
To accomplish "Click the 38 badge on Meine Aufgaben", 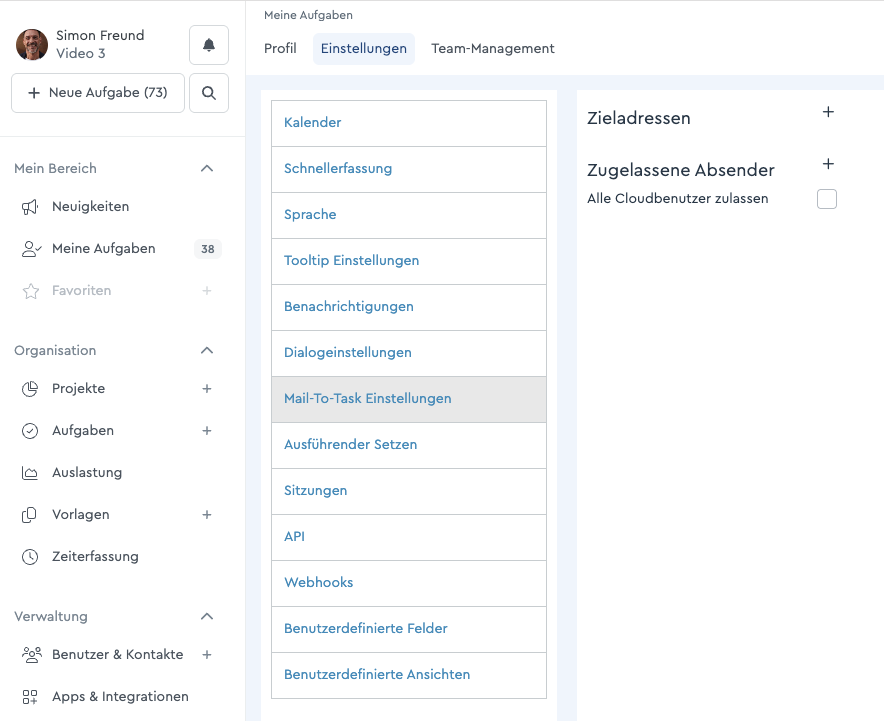I will [x=207, y=249].
